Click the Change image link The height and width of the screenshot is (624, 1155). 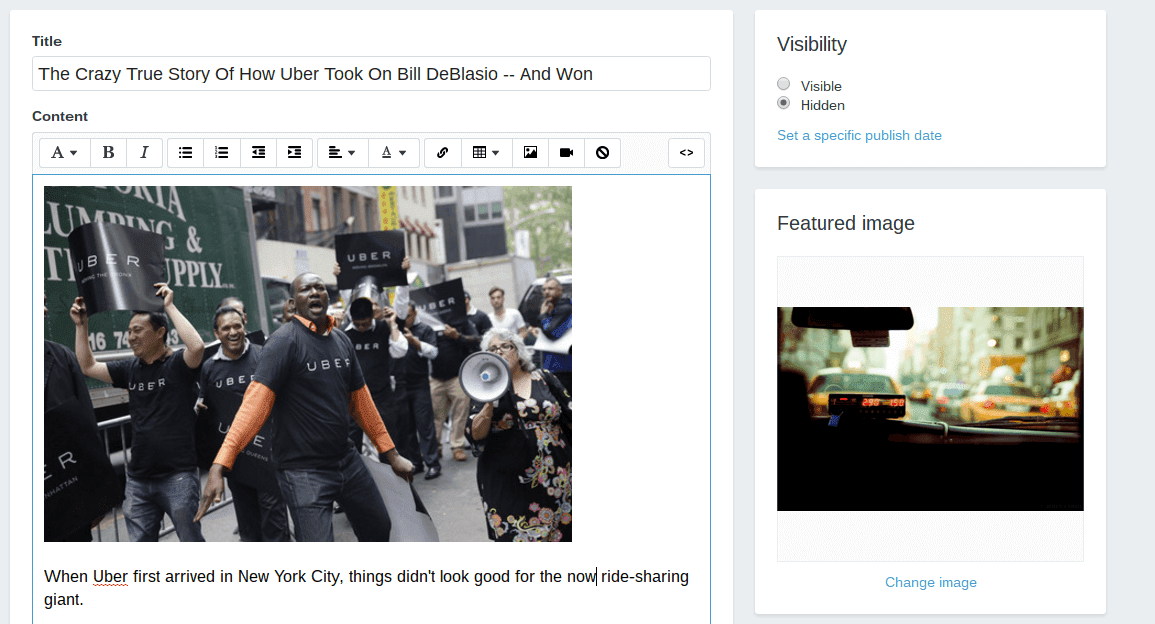pos(930,582)
